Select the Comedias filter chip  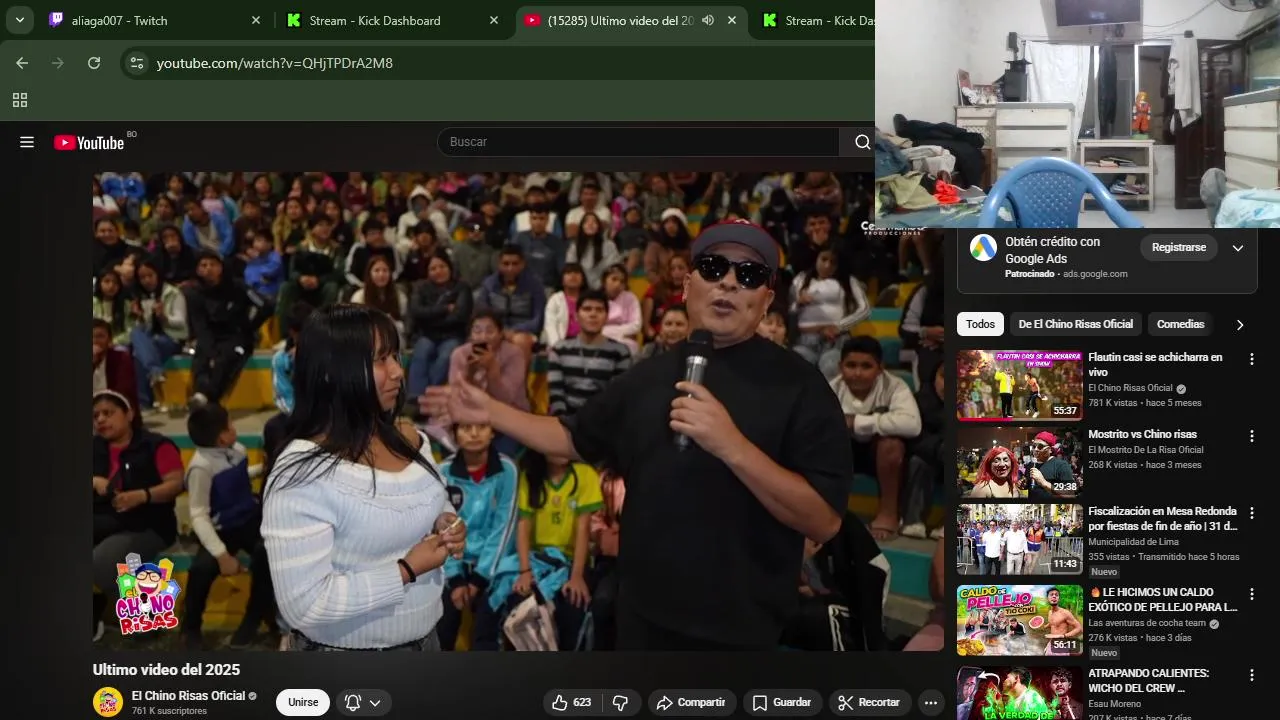coord(1181,324)
